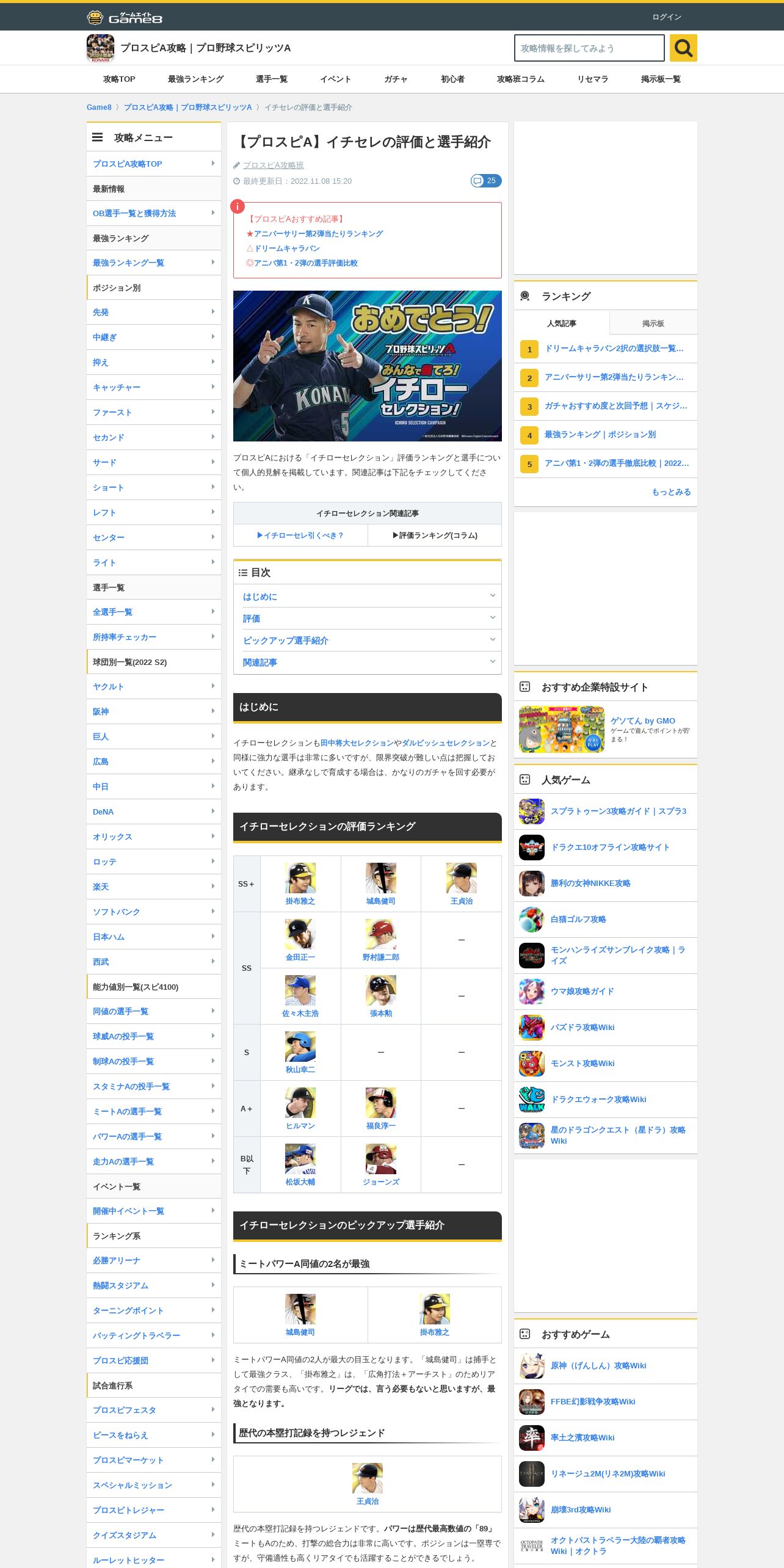
Task: Switch to 掲示板 ranking tab
Action: click(x=653, y=323)
